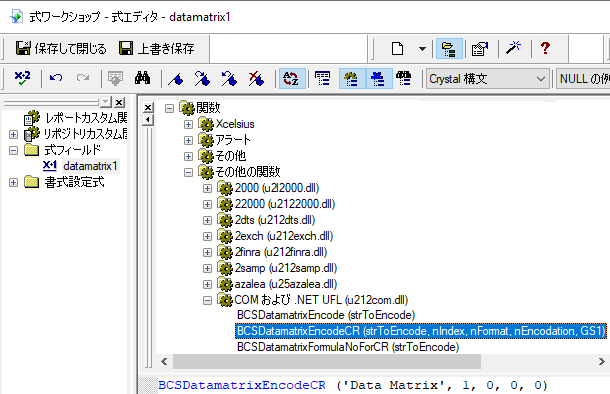Open the properties icon in top toolbar
The width and height of the screenshot is (610, 394).
(480, 49)
